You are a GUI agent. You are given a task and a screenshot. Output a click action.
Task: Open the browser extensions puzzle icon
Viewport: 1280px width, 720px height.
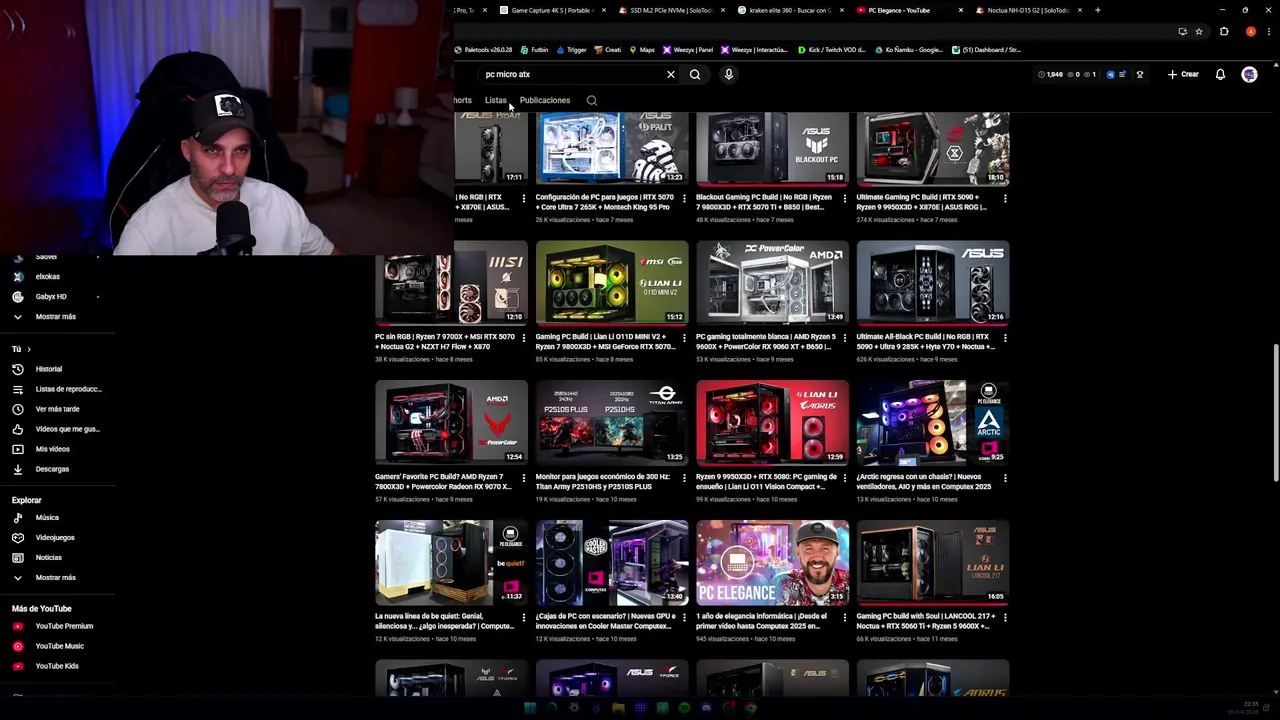pos(1224,32)
